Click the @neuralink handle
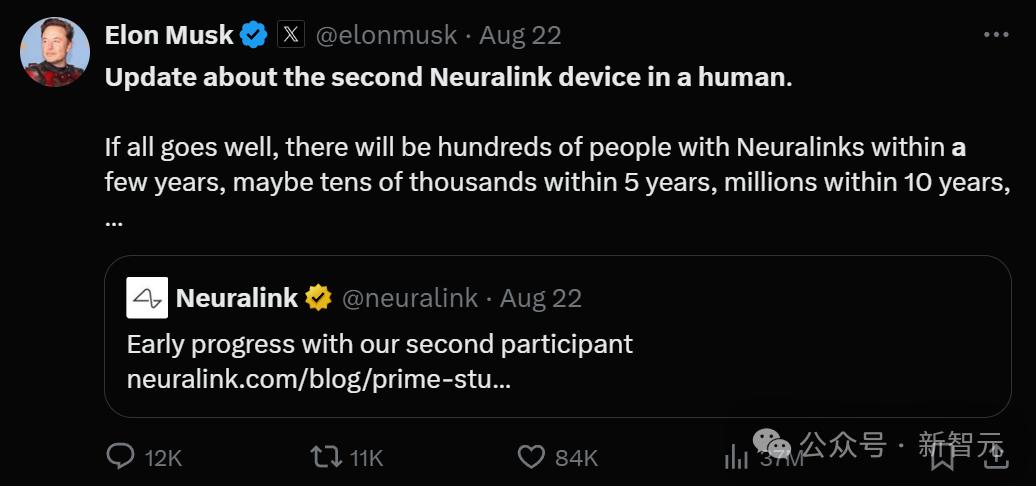 tap(413, 298)
